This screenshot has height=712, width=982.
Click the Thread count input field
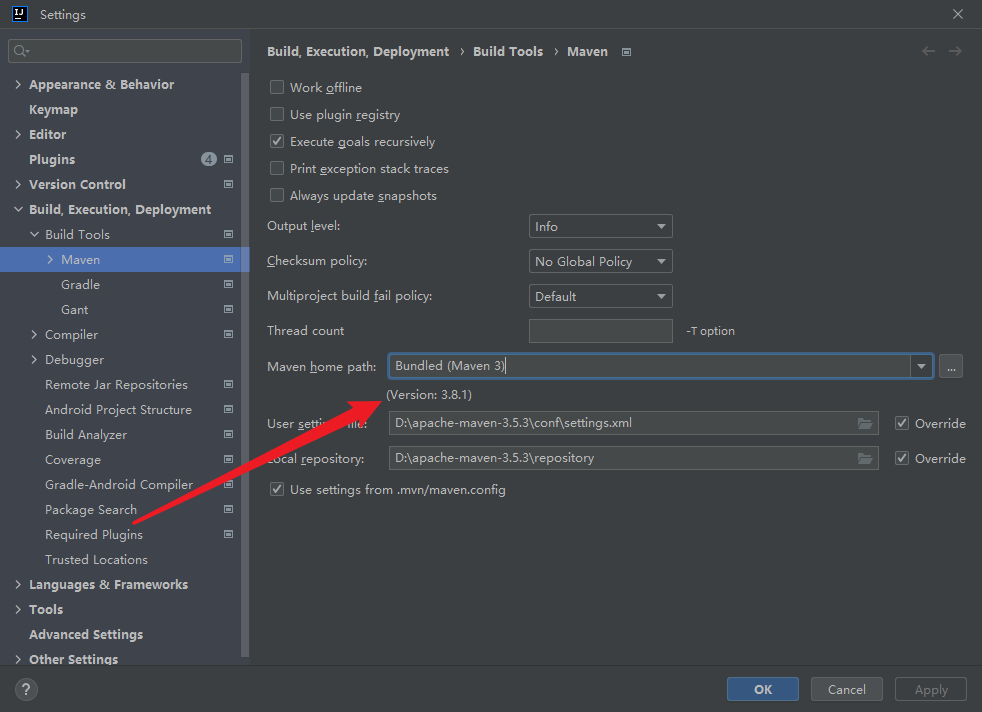[x=601, y=331]
